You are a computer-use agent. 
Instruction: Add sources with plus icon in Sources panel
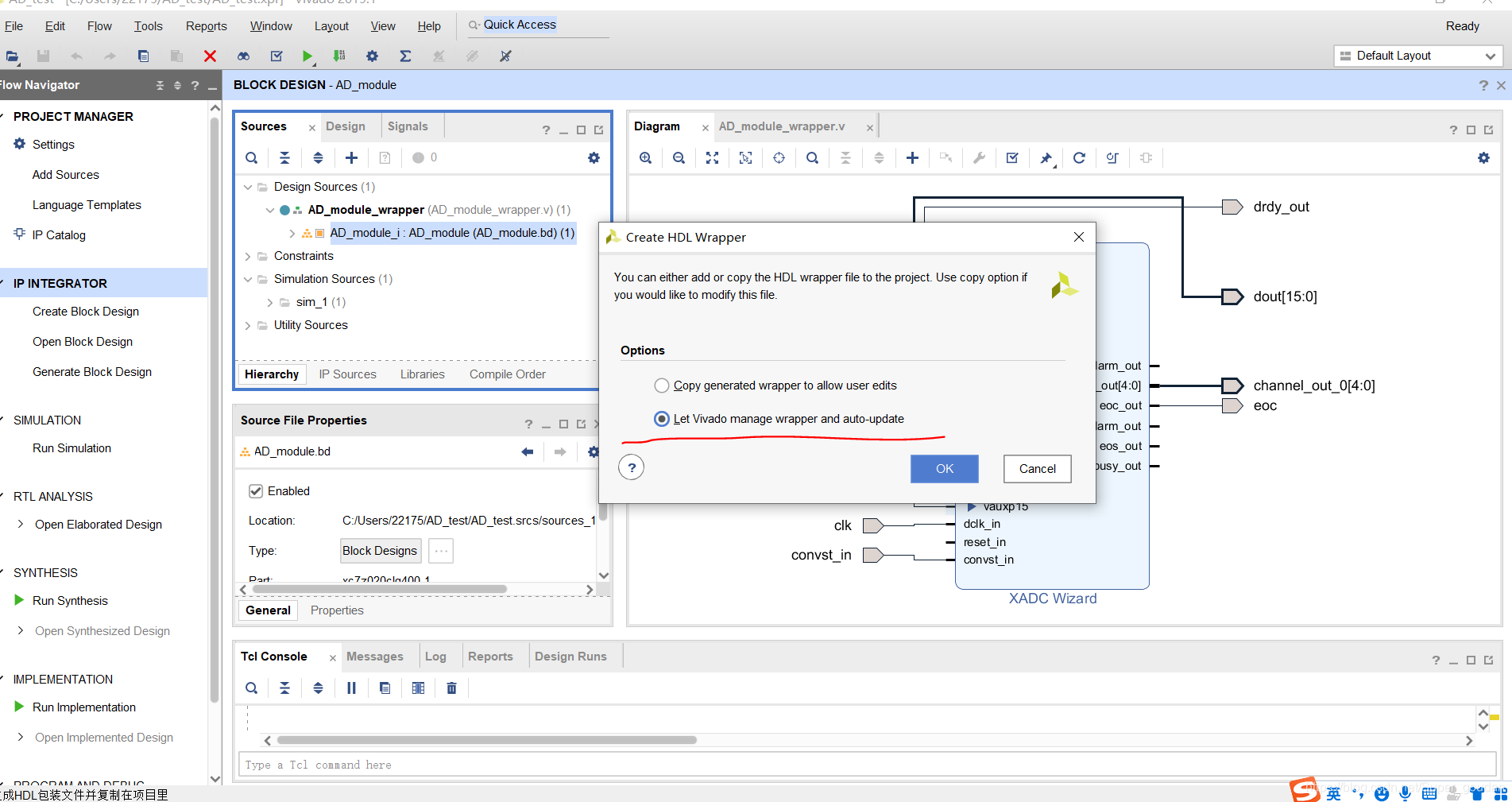coord(351,157)
